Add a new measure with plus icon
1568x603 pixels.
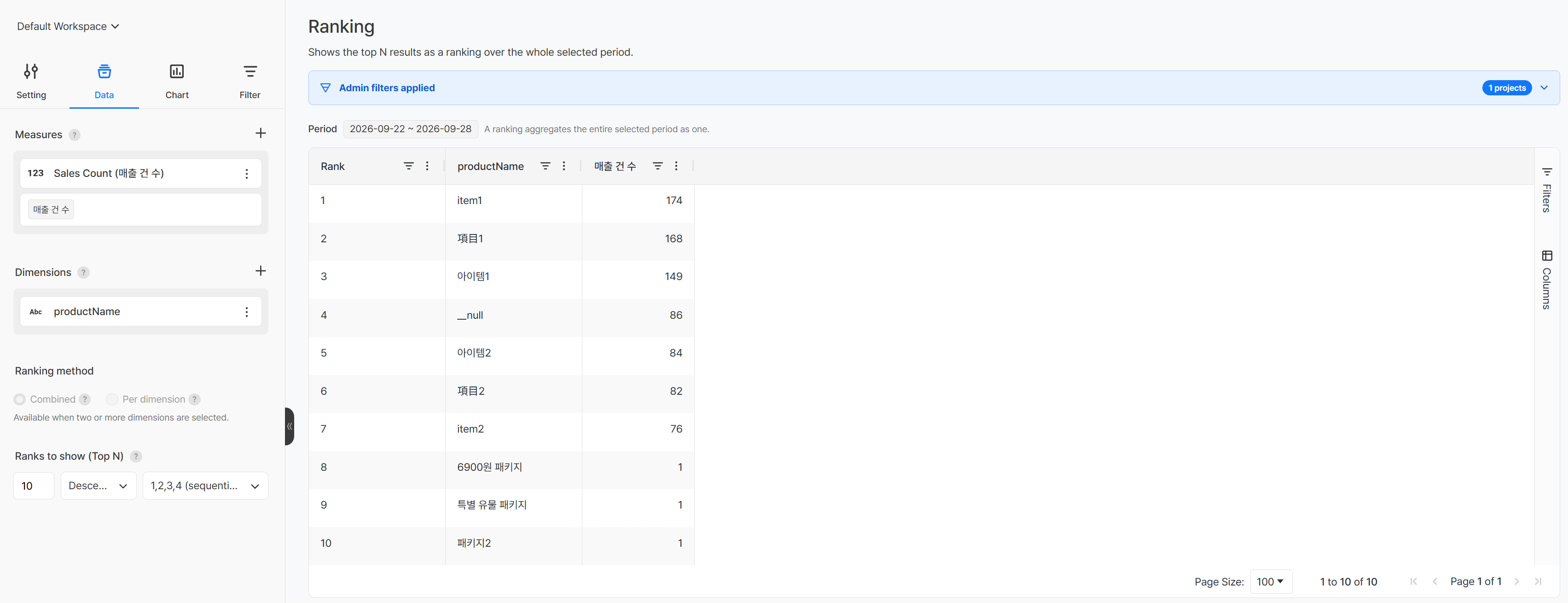pyautogui.click(x=261, y=134)
